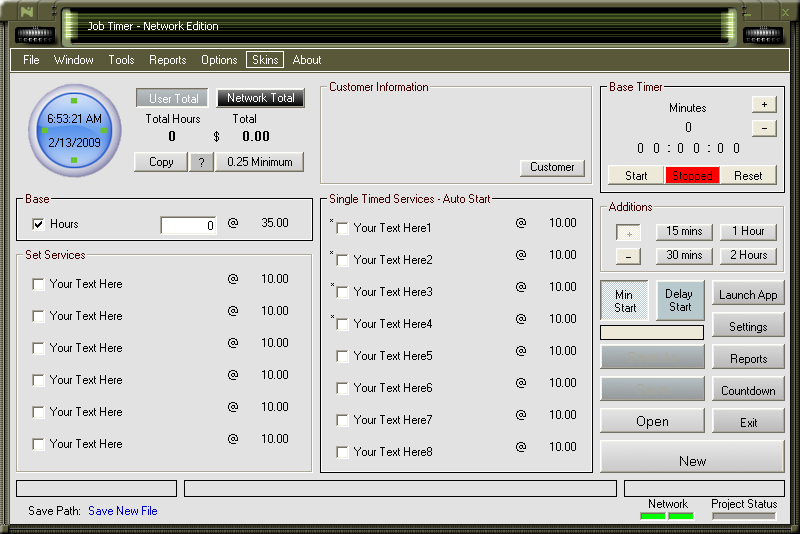The height and width of the screenshot is (534, 800).
Task: Check the first Set Services 'Your Text Here' box
Action: [38, 284]
